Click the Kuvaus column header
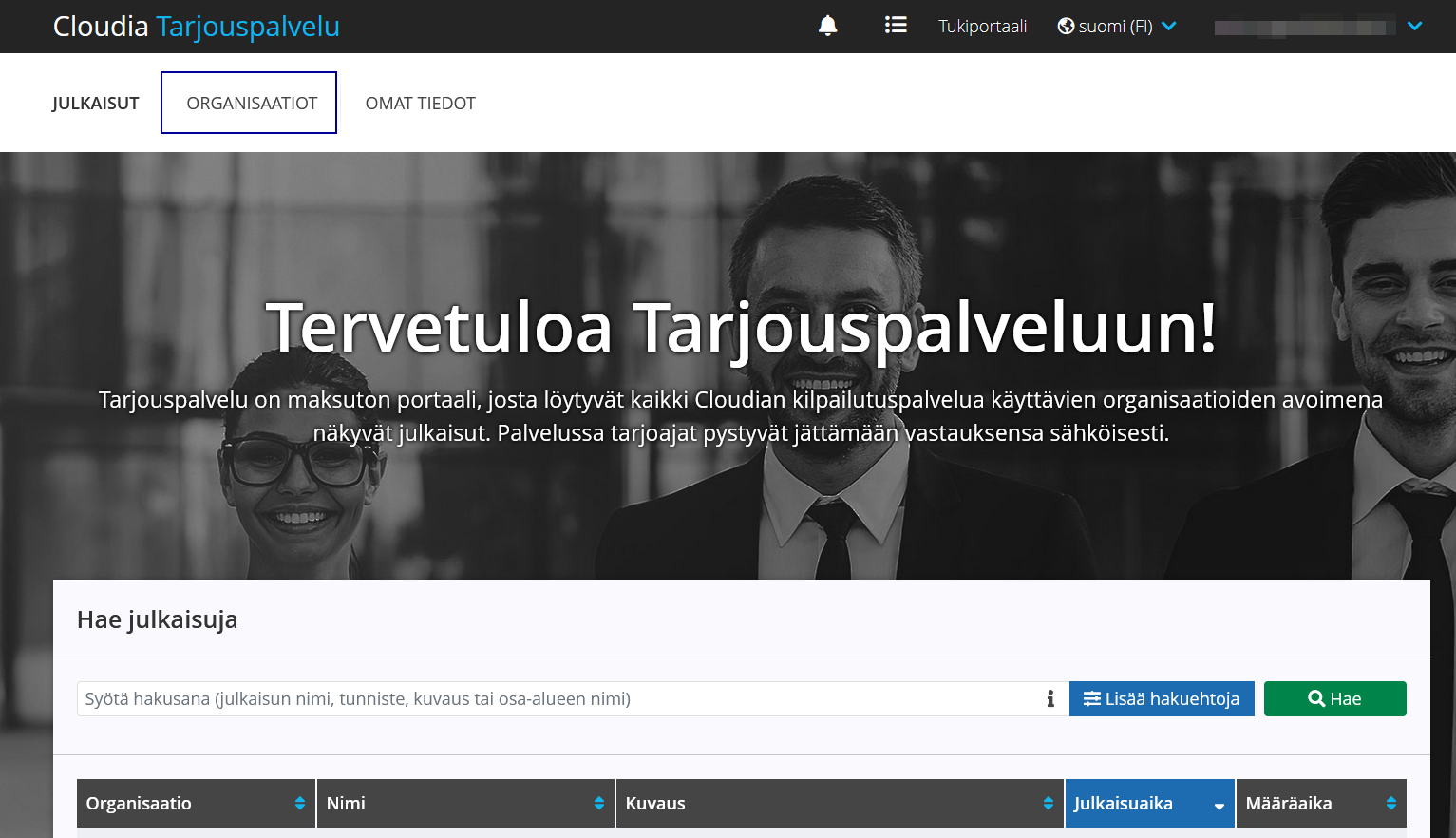 click(x=840, y=804)
